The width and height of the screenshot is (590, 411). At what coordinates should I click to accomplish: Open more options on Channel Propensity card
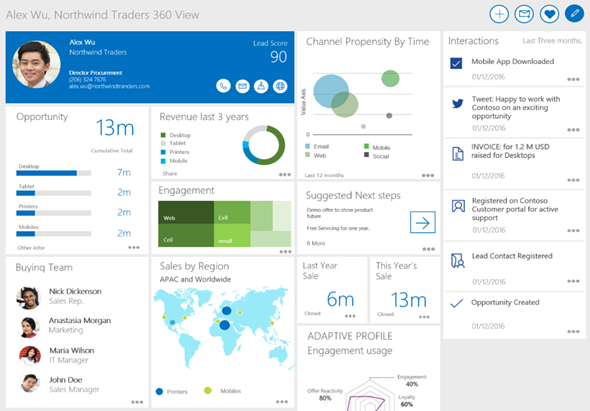[428, 175]
